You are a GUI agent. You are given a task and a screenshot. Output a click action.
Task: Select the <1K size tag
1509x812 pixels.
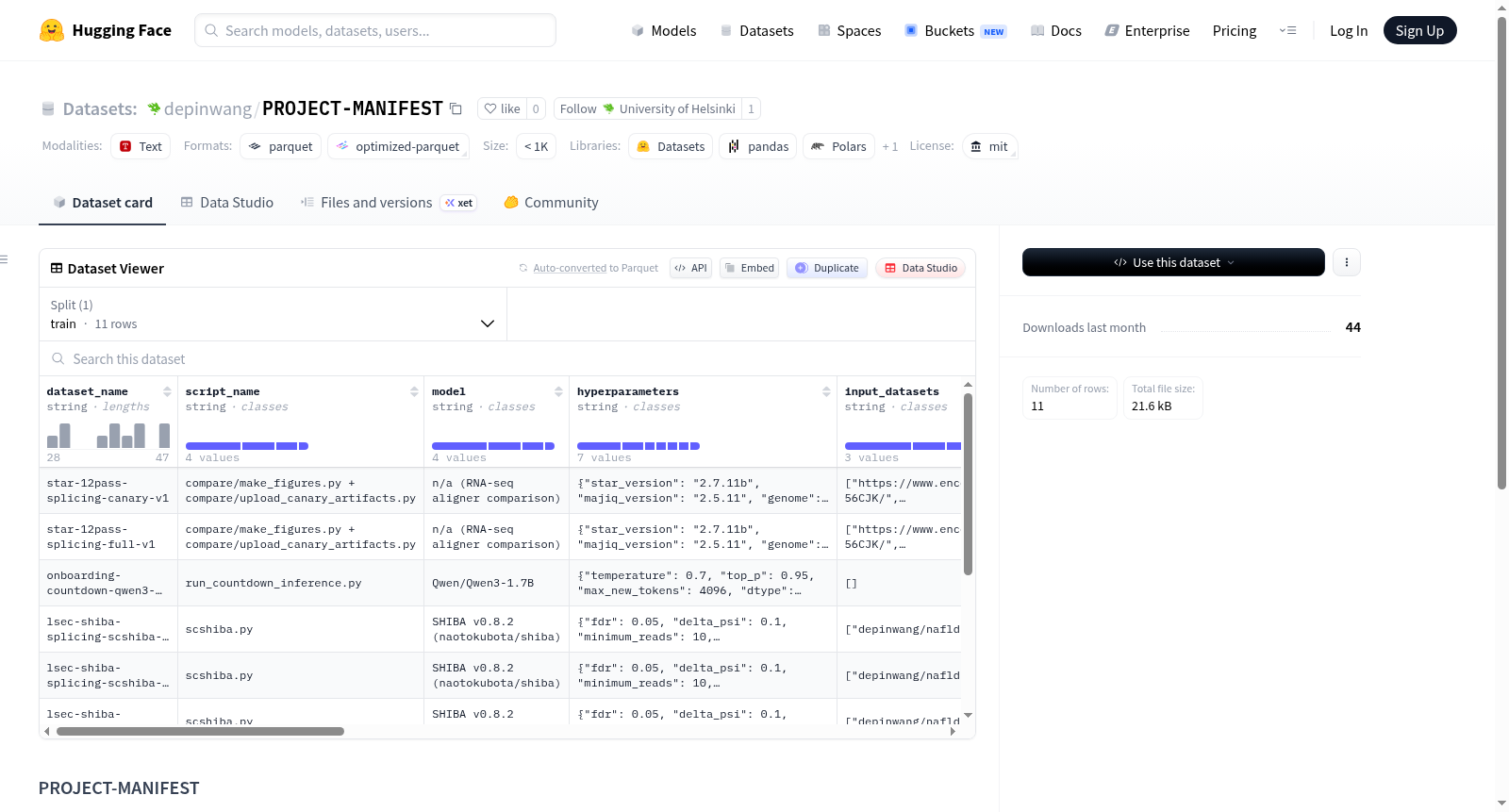pyautogui.click(x=536, y=146)
